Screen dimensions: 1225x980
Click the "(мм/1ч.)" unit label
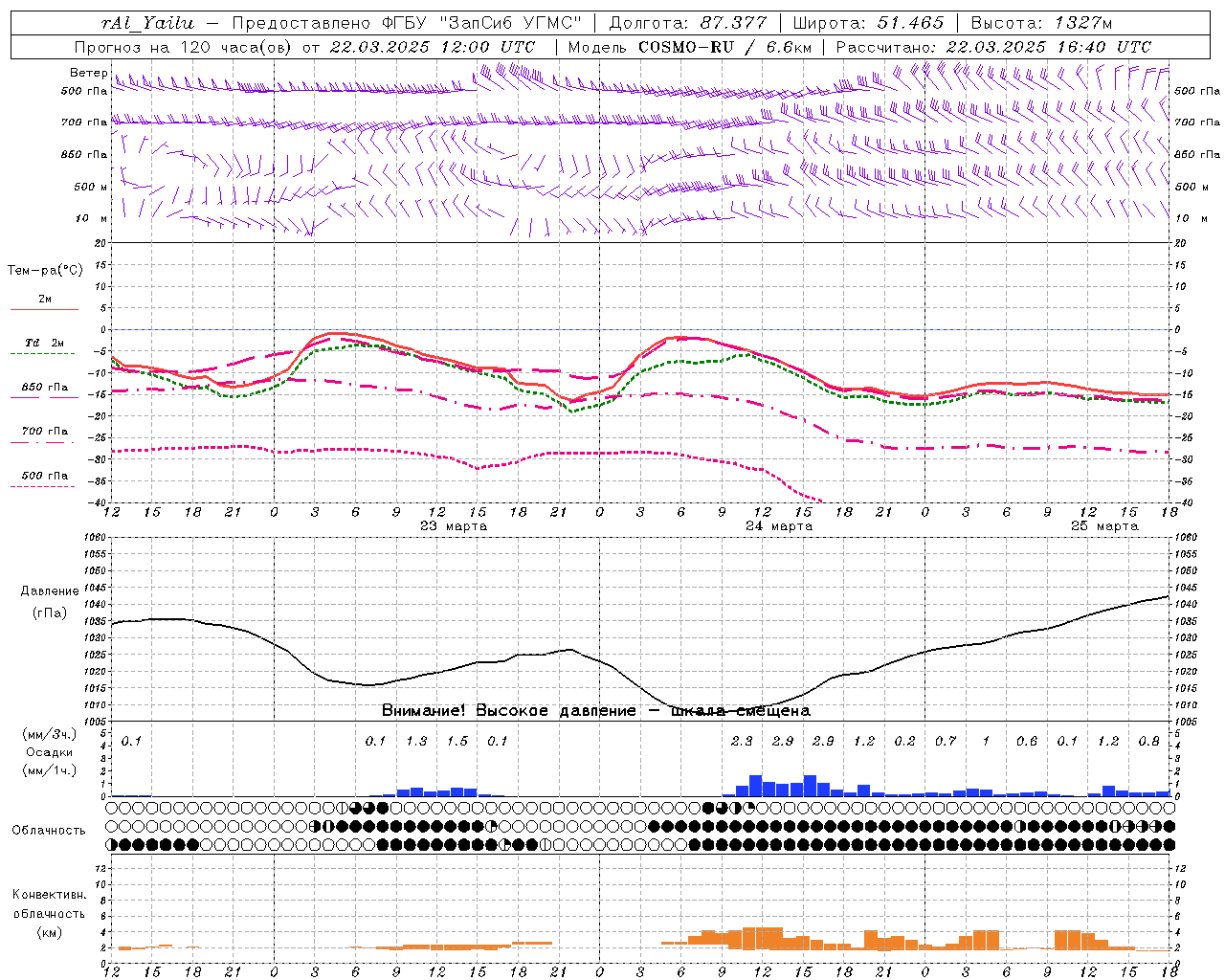coord(50,770)
